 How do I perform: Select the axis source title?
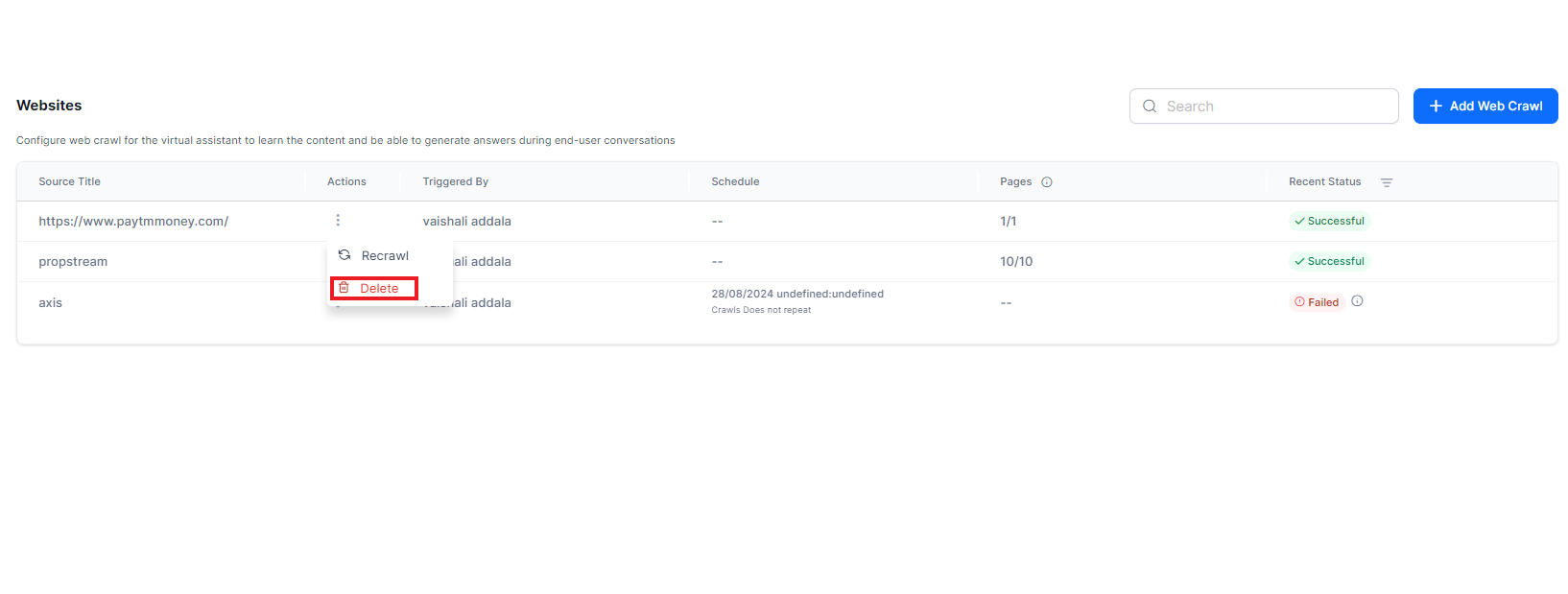coord(50,303)
